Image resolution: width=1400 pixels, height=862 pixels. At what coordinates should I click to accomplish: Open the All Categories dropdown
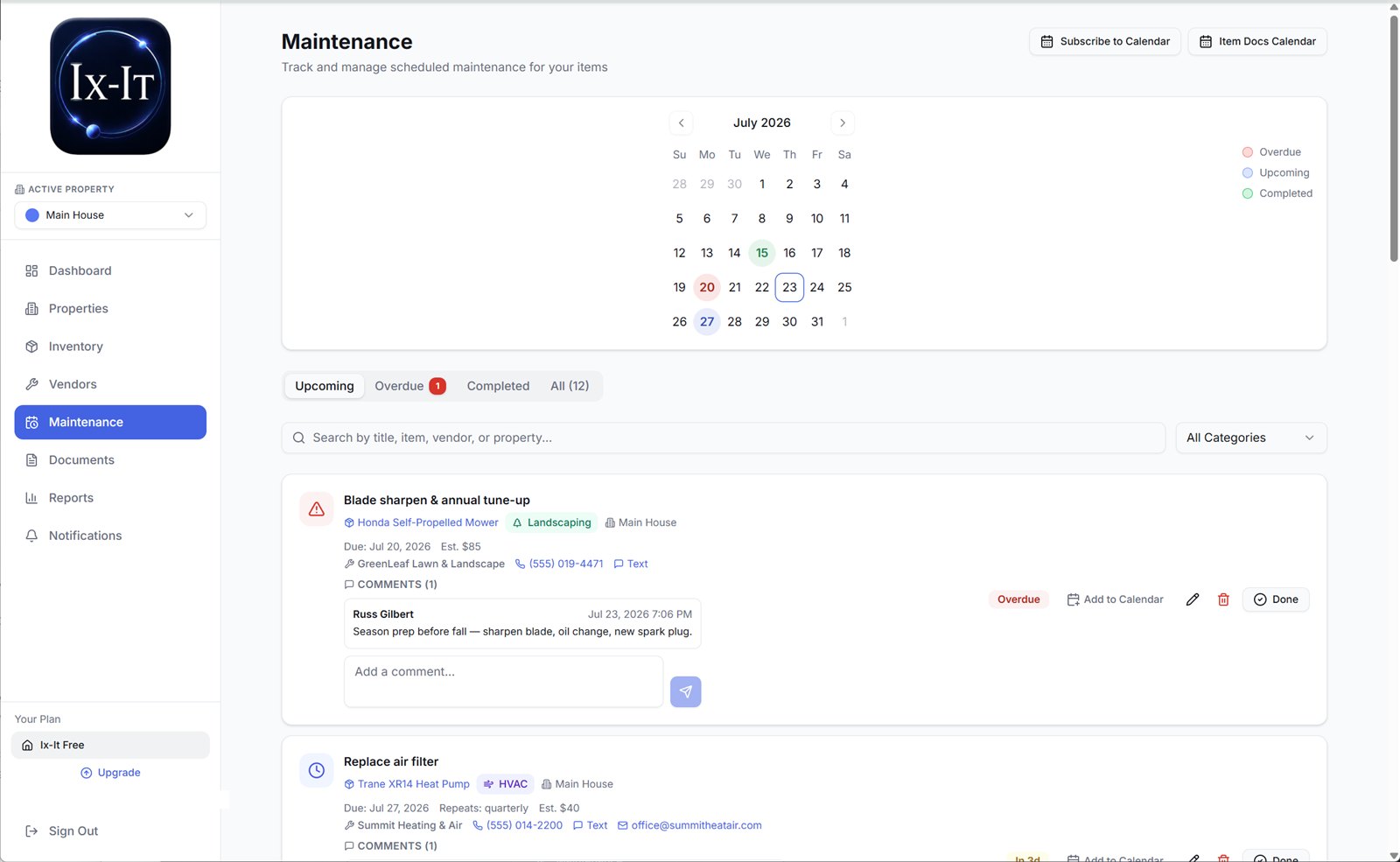coord(1250,438)
